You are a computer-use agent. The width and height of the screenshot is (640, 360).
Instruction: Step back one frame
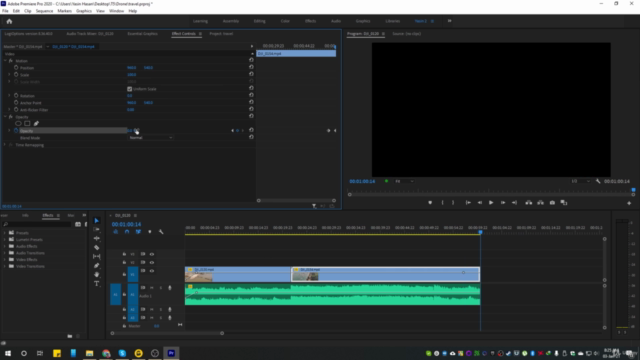pyautogui.click(x=480, y=202)
